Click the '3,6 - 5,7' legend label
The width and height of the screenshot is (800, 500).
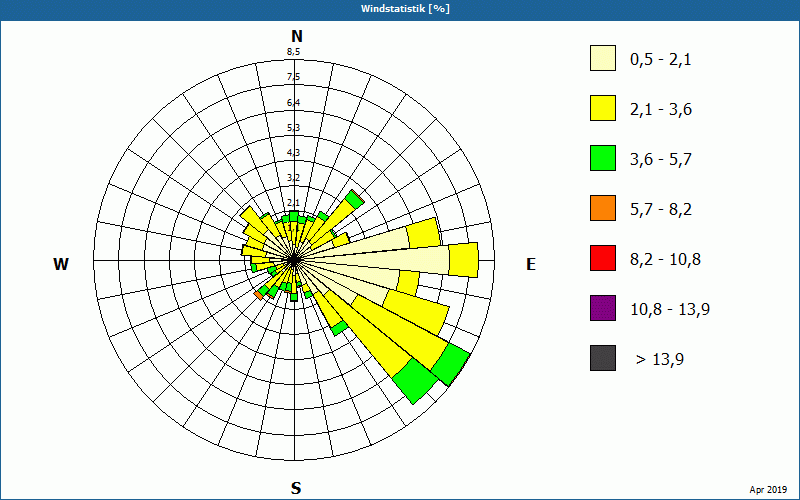(661, 160)
